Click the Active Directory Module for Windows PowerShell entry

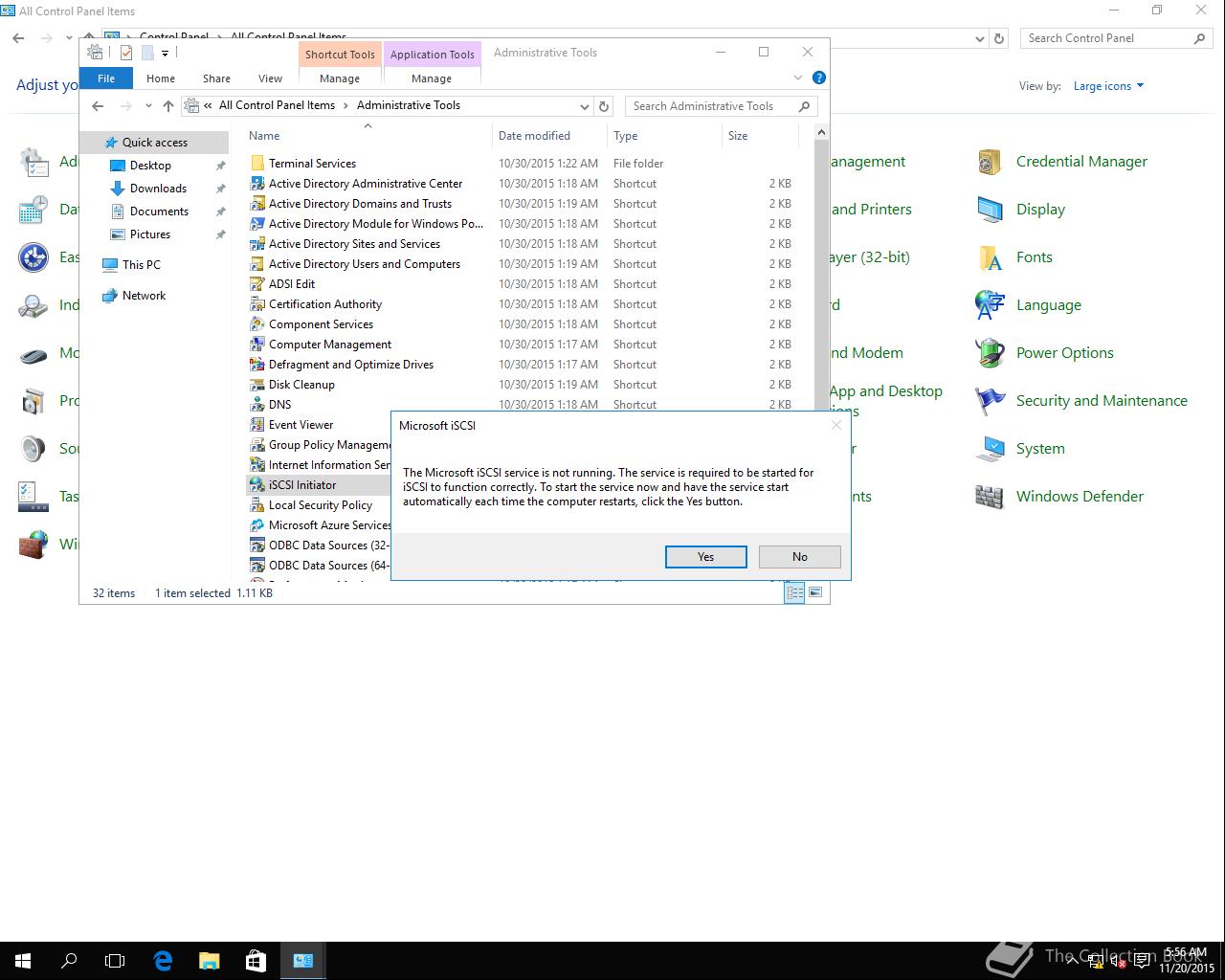point(376,224)
